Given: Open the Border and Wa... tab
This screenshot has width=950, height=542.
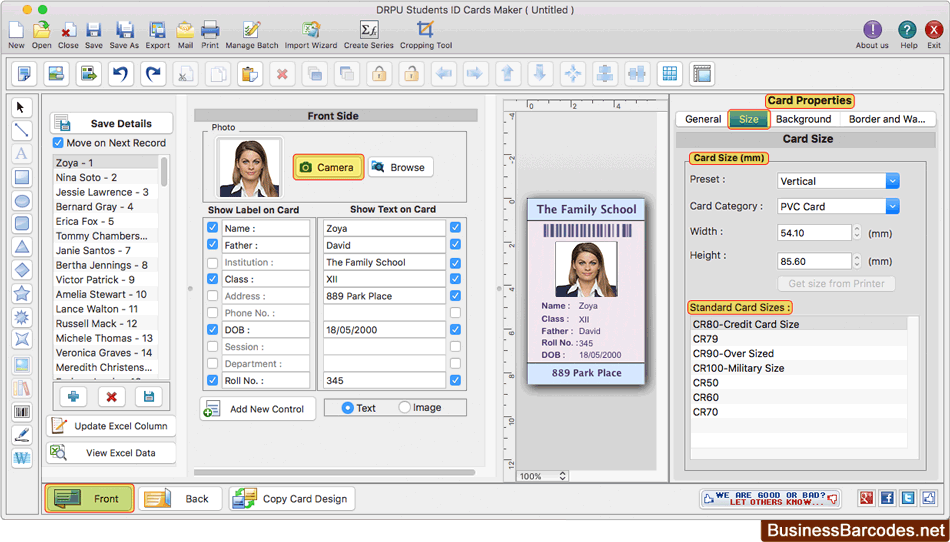Looking at the screenshot, I should (887, 119).
